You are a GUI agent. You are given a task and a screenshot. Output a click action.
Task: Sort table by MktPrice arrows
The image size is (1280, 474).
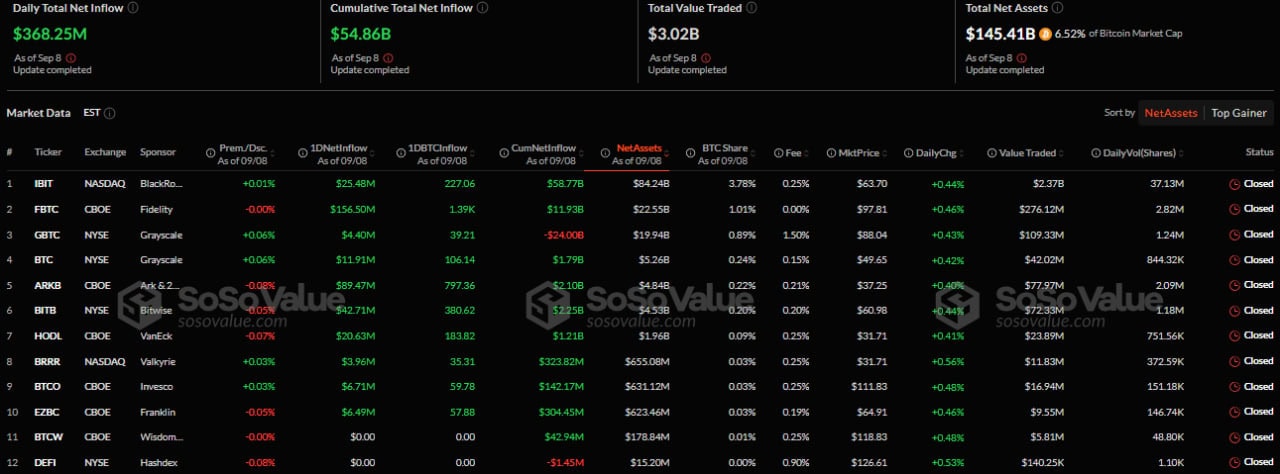[x=884, y=153]
